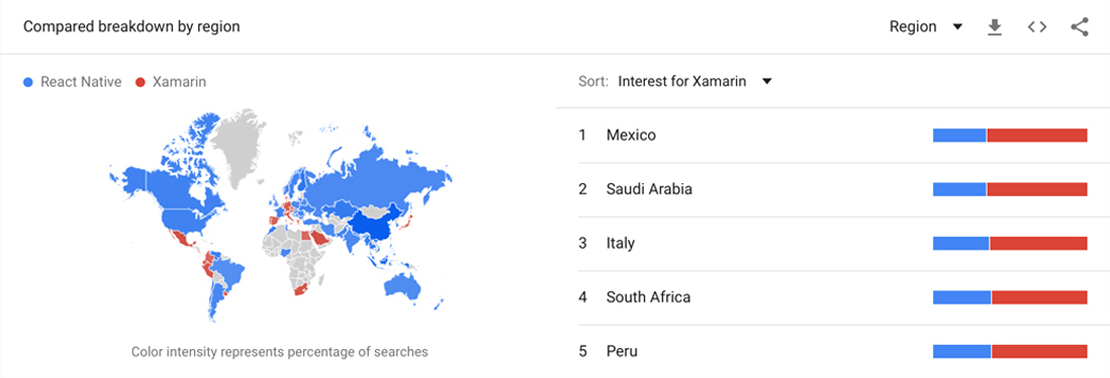This screenshot has width=1110, height=378.
Task: Select Italy in the region list
Action: coord(832,243)
